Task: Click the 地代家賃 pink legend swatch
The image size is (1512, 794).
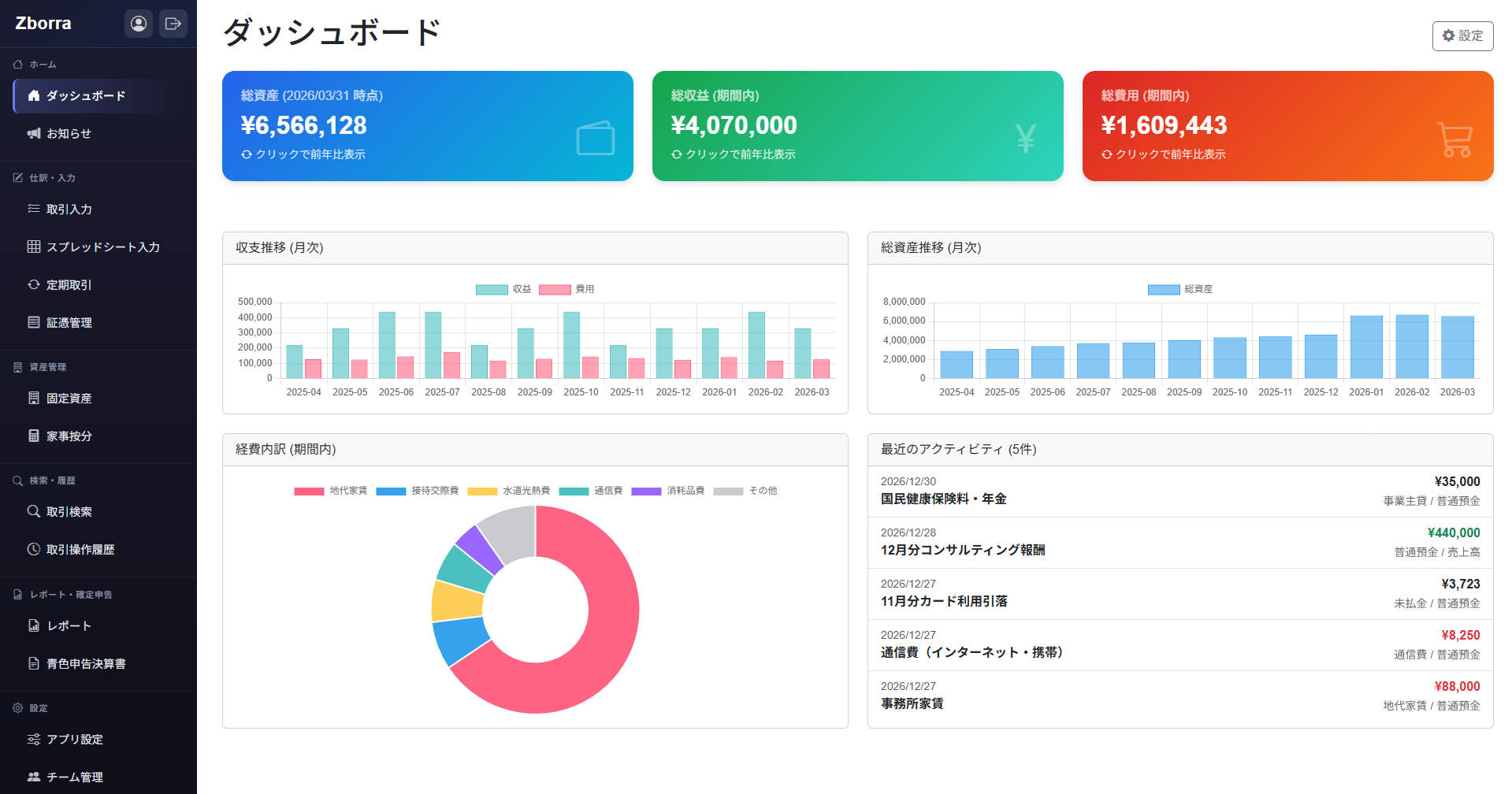Action: pyautogui.click(x=309, y=491)
